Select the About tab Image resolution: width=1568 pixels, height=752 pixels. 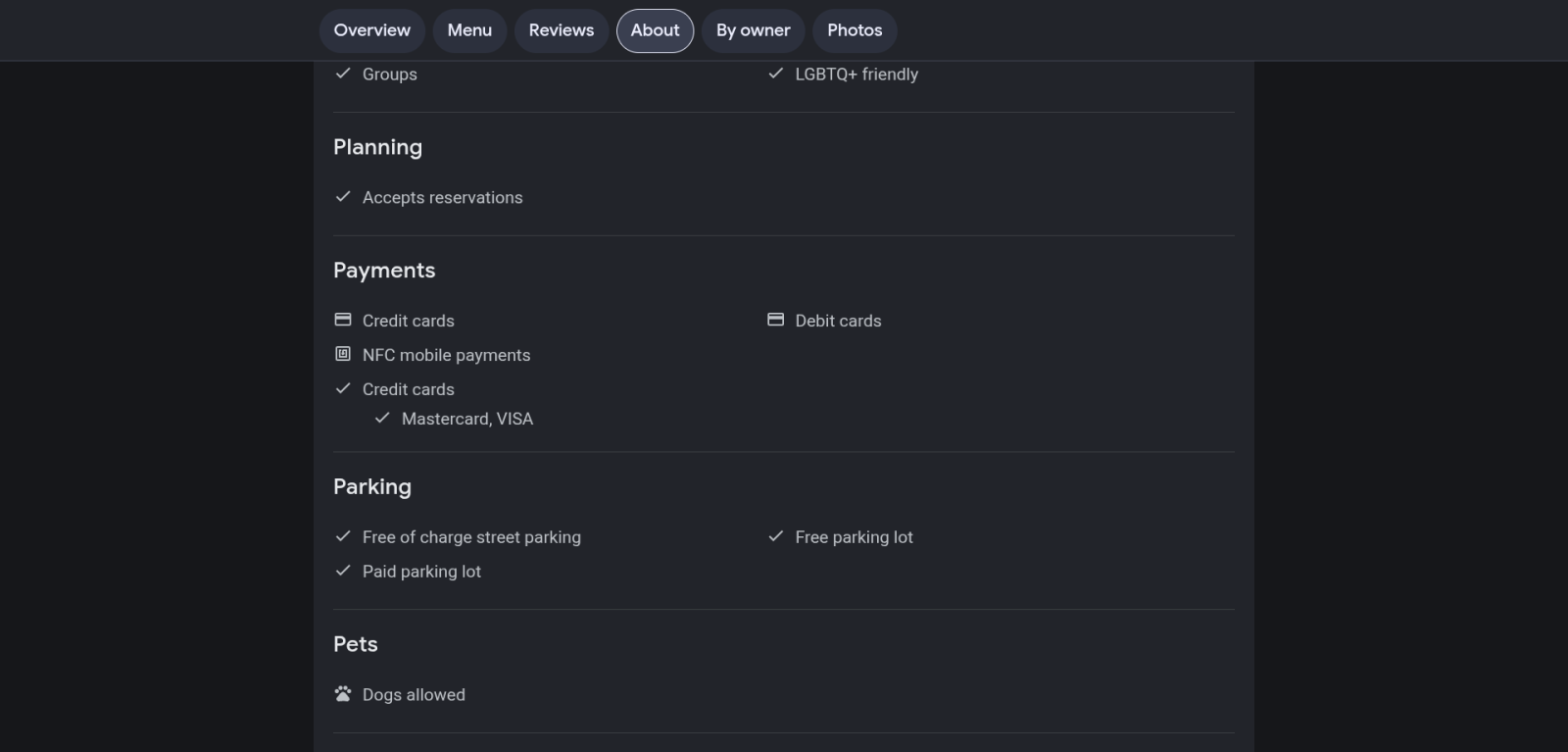655,30
